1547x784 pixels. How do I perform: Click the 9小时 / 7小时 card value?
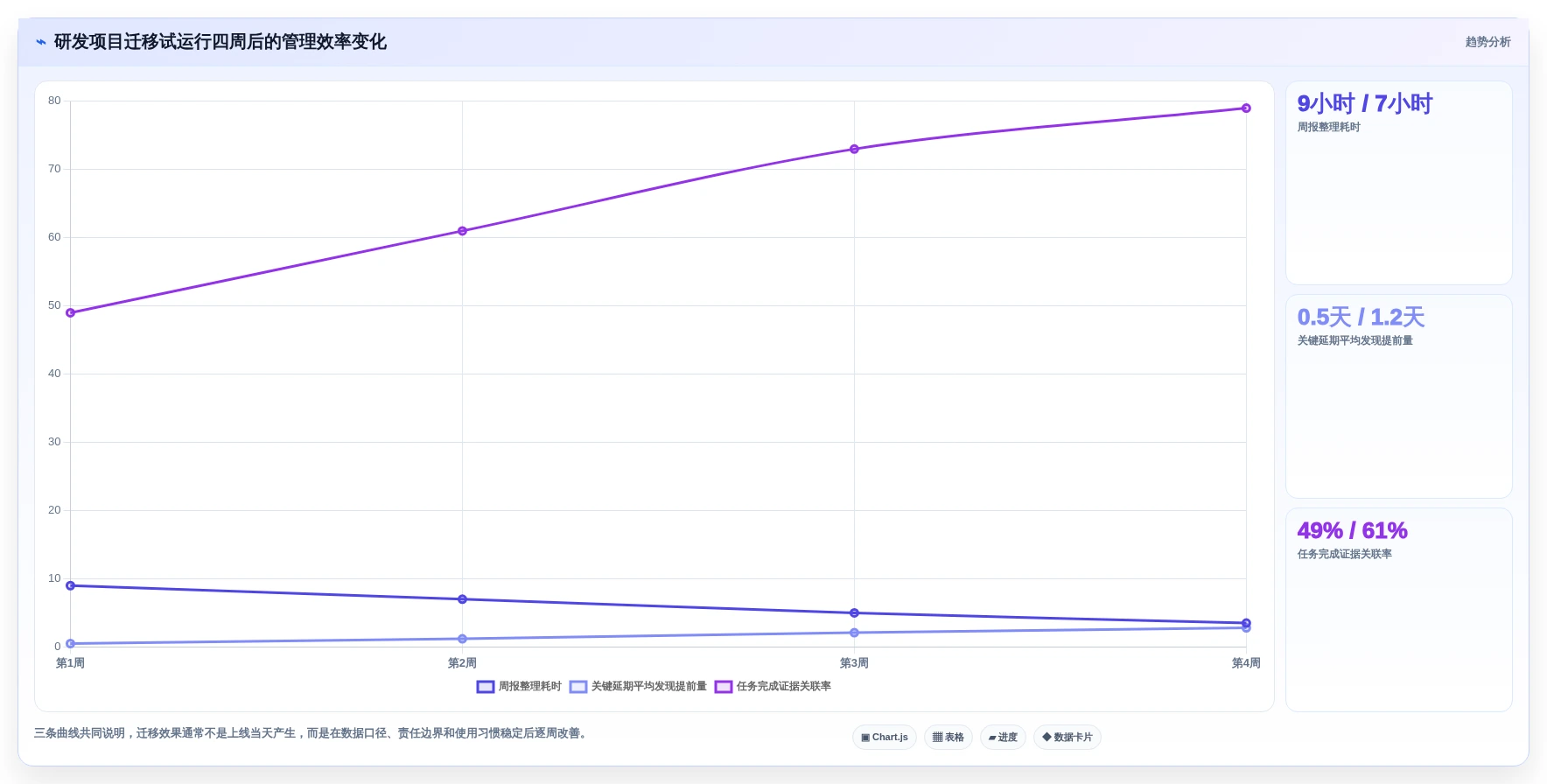pos(1365,104)
